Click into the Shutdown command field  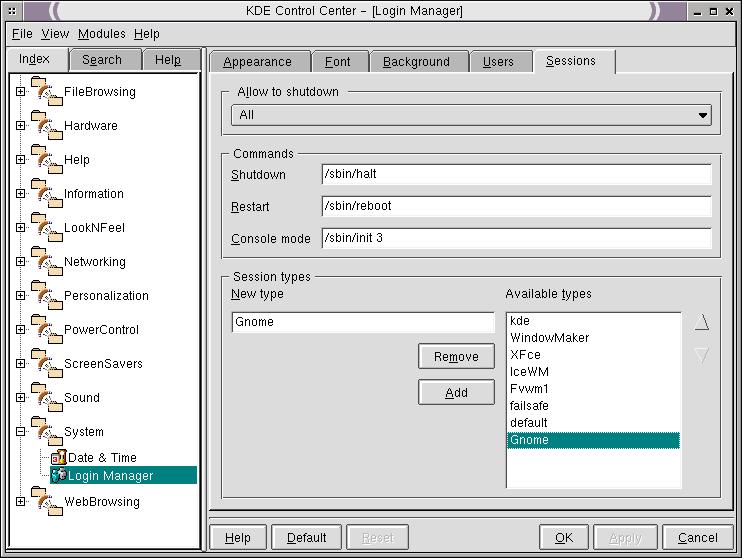pyautogui.click(x=516, y=174)
